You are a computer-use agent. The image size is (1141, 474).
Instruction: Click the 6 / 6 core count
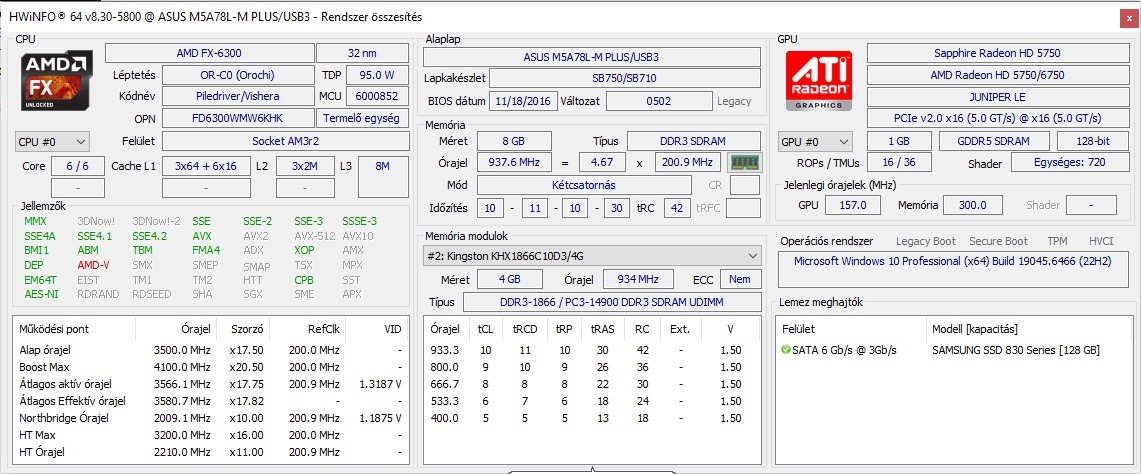pyautogui.click(x=78, y=166)
